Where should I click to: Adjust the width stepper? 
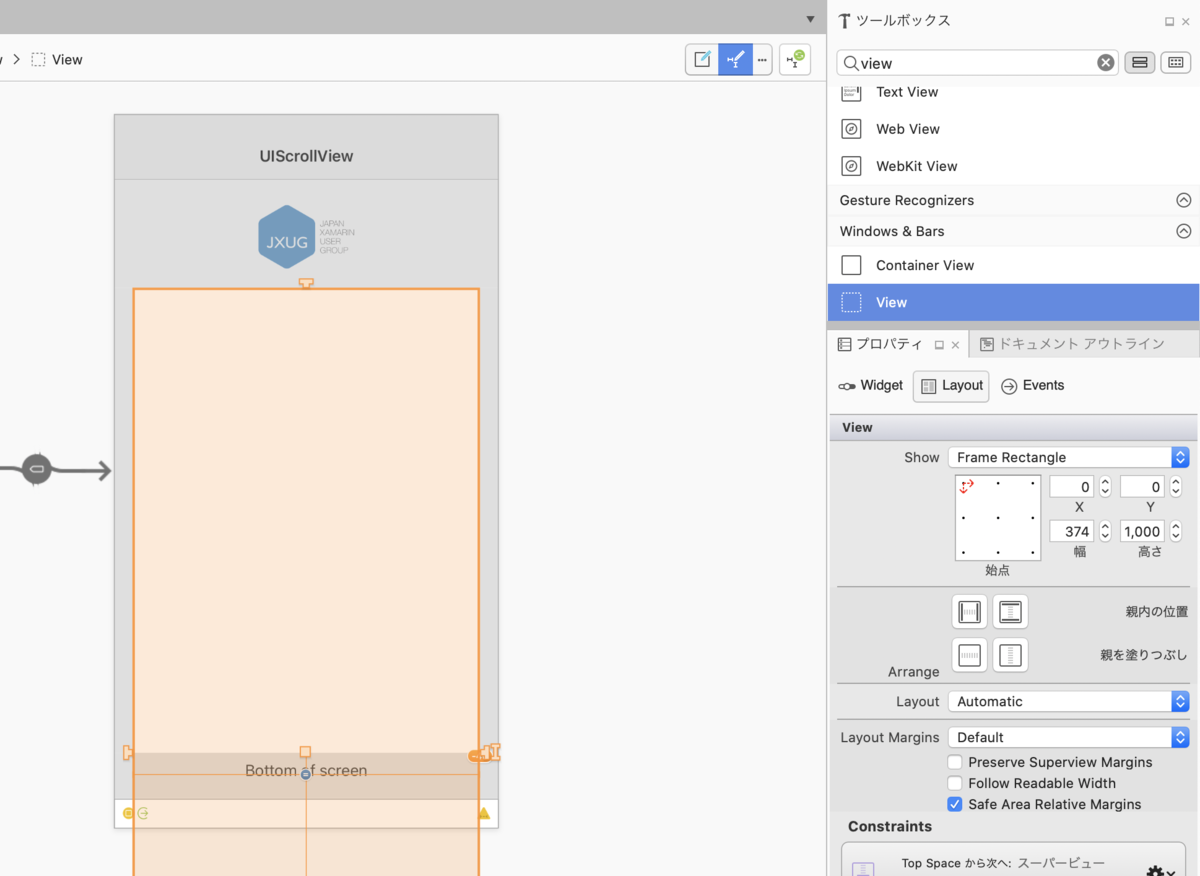point(1105,531)
